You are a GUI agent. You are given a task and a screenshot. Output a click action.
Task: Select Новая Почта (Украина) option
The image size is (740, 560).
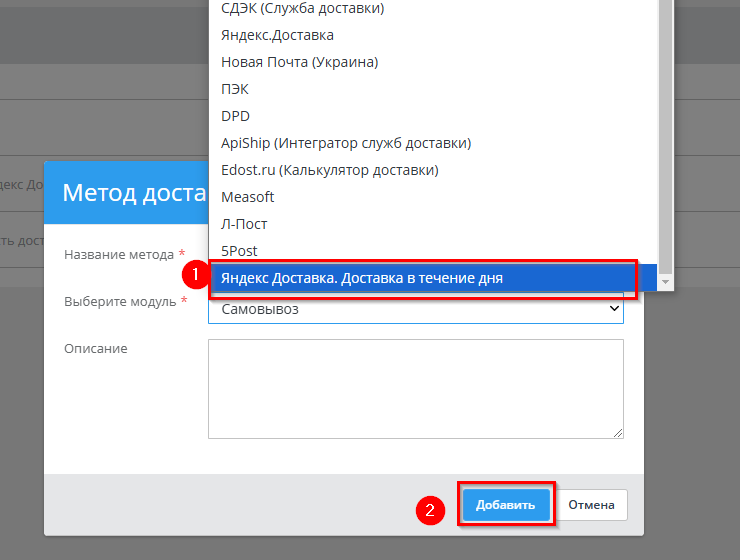click(433, 62)
